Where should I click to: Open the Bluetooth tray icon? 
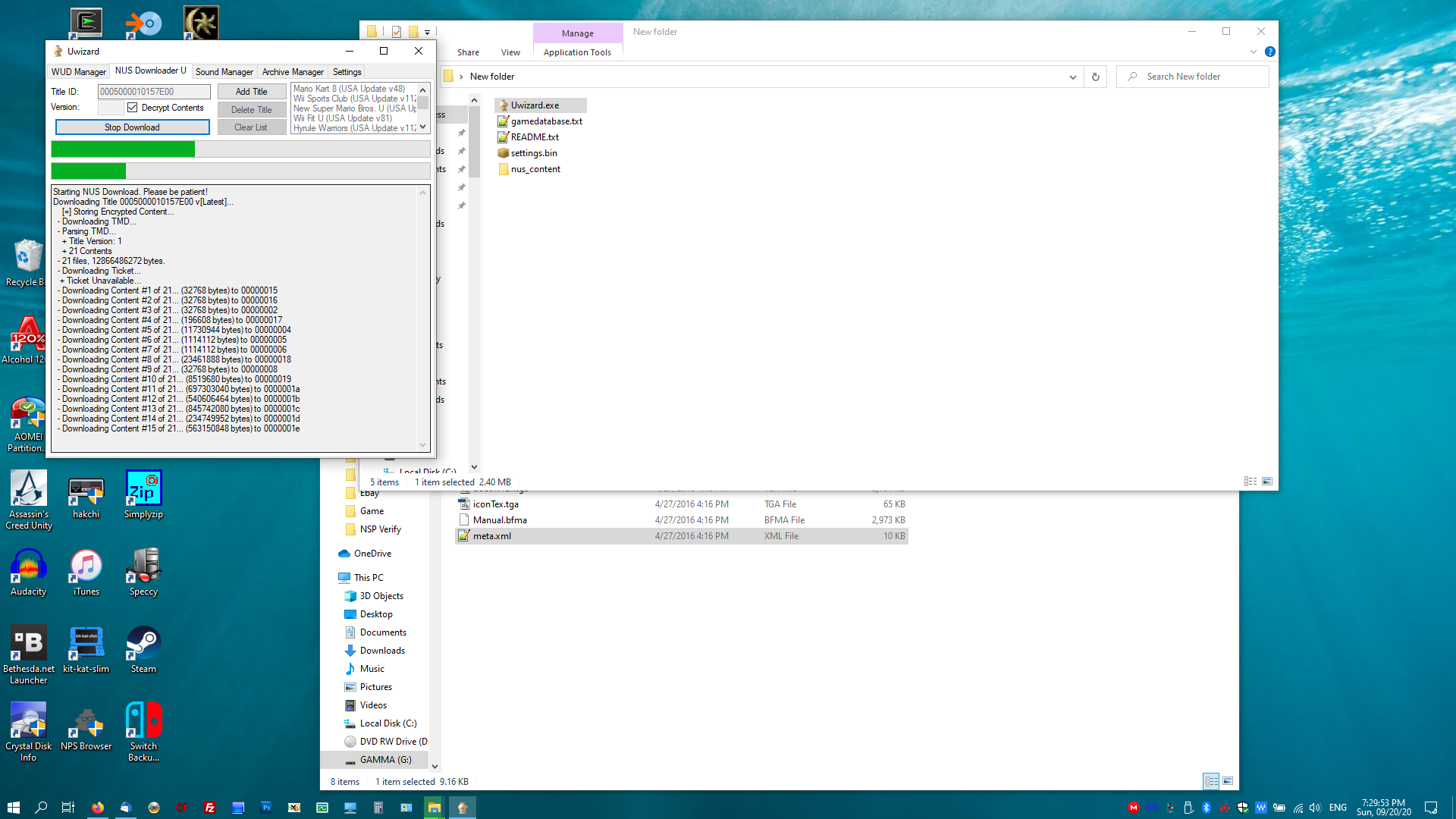pyautogui.click(x=1207, y=808)
